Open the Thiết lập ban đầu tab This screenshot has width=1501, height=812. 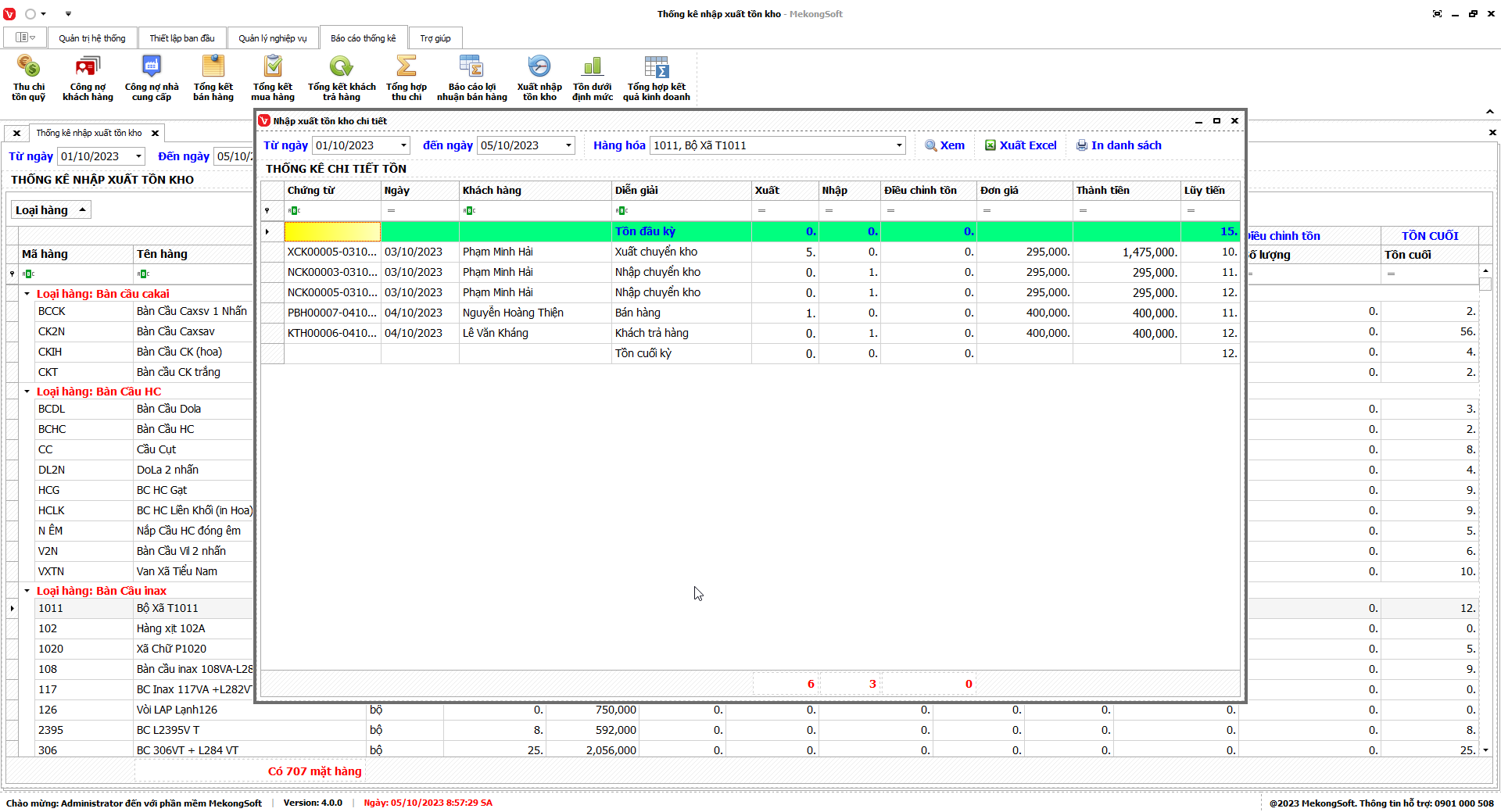182,38
